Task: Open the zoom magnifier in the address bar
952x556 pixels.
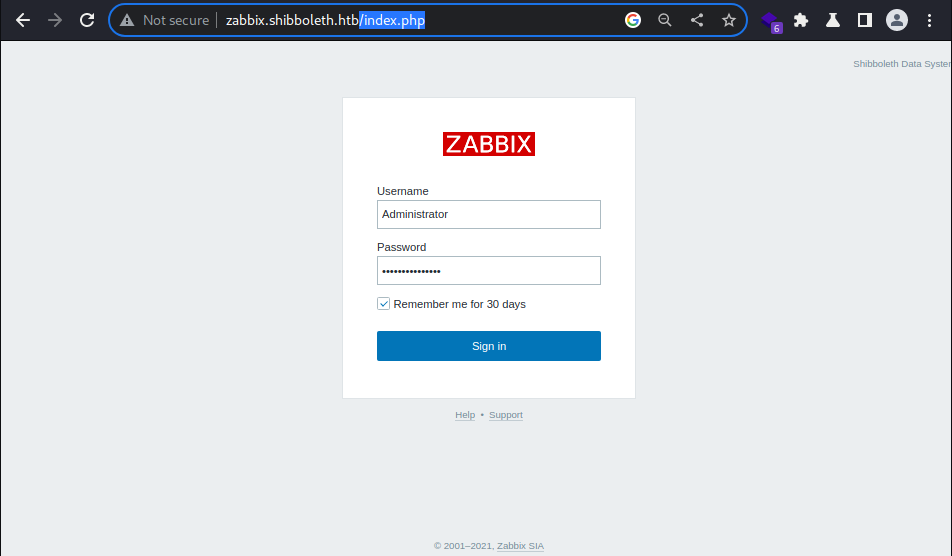Action: pyautogui.click(x=665, y=20)
